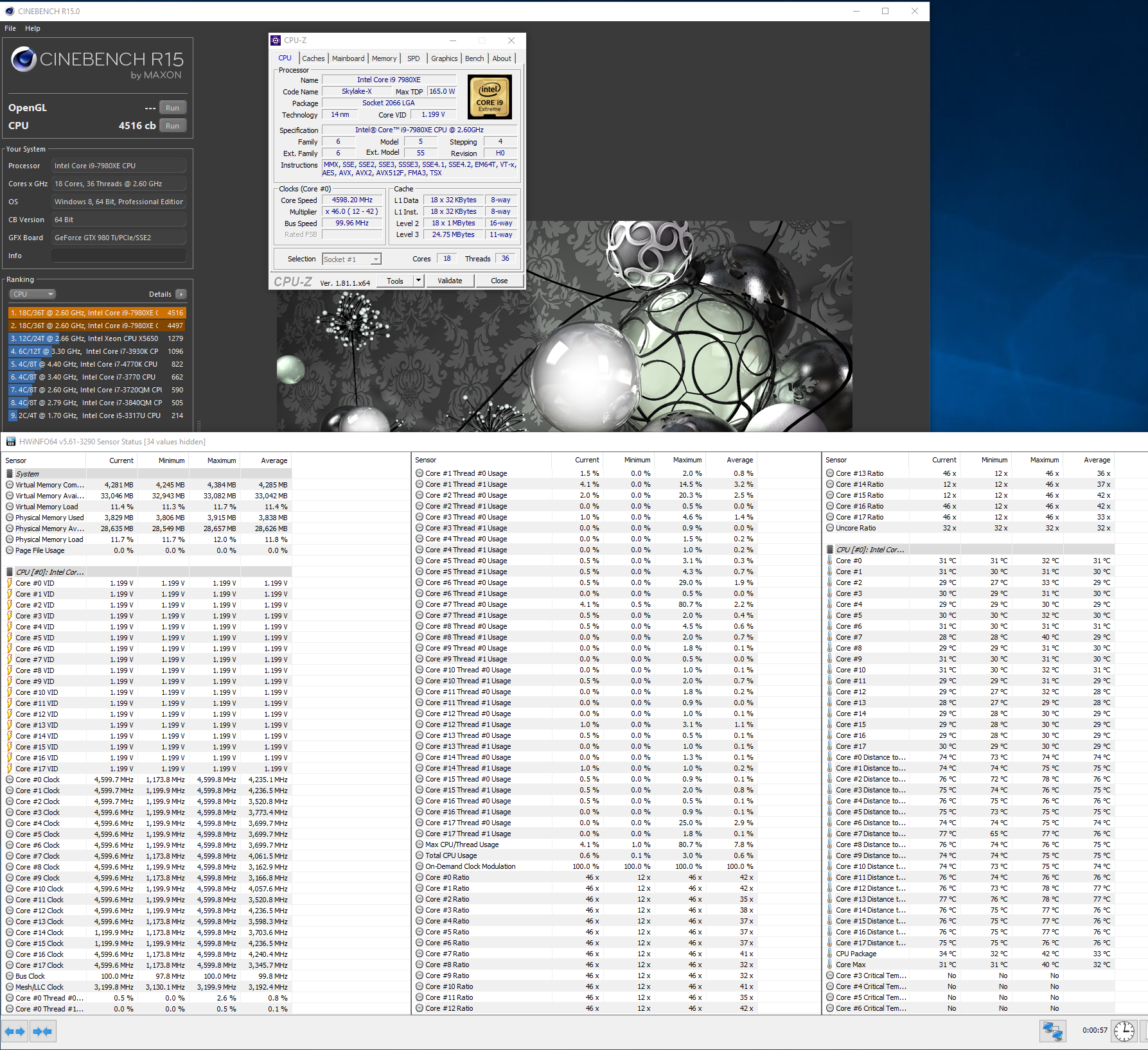Click the icon beside Page File Usage
Viewport: 1148px width, 1050px height.
coord(10,550)
